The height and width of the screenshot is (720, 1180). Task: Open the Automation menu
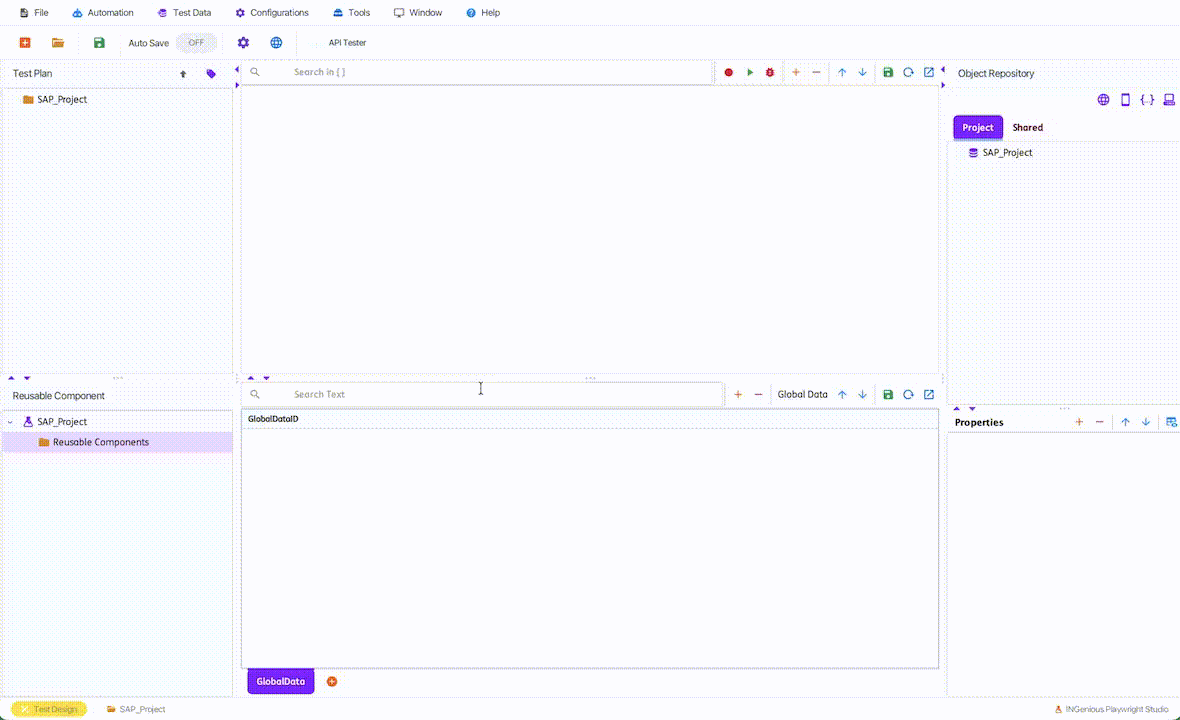click(x=103, y=13)
